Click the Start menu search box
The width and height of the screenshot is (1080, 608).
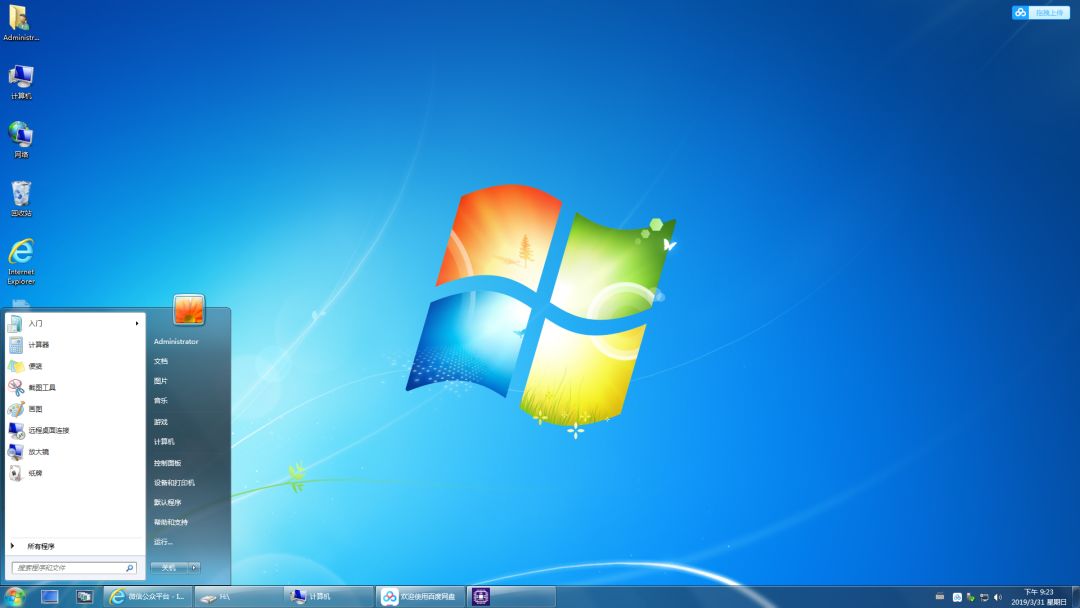coord(70,566)
